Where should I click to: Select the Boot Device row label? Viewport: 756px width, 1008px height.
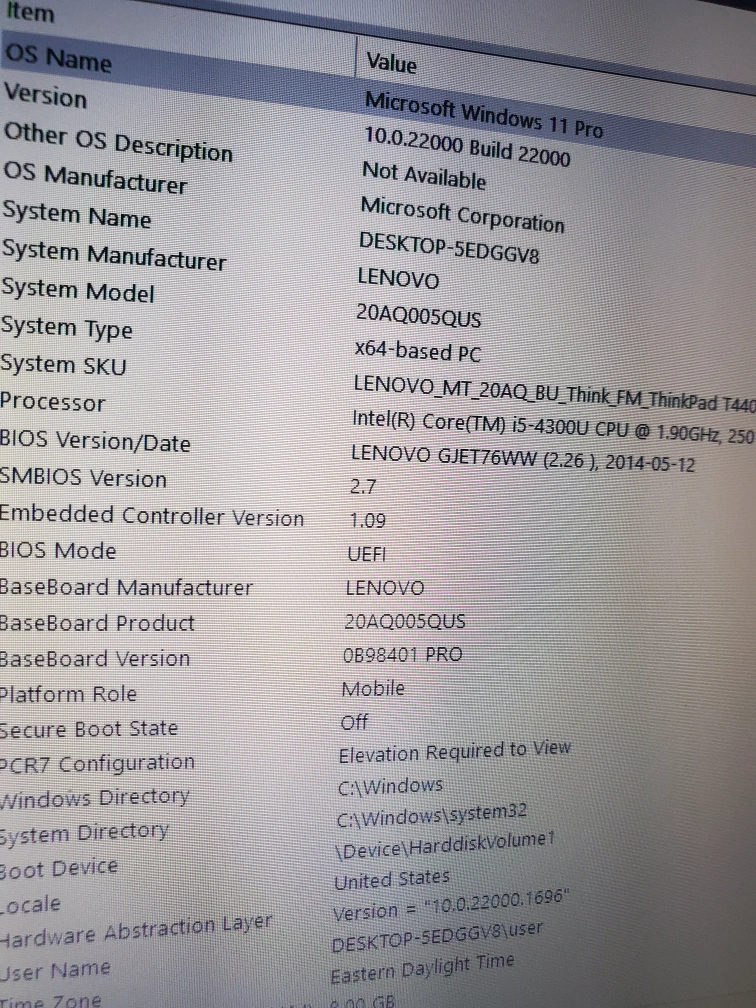click(59, 868)
